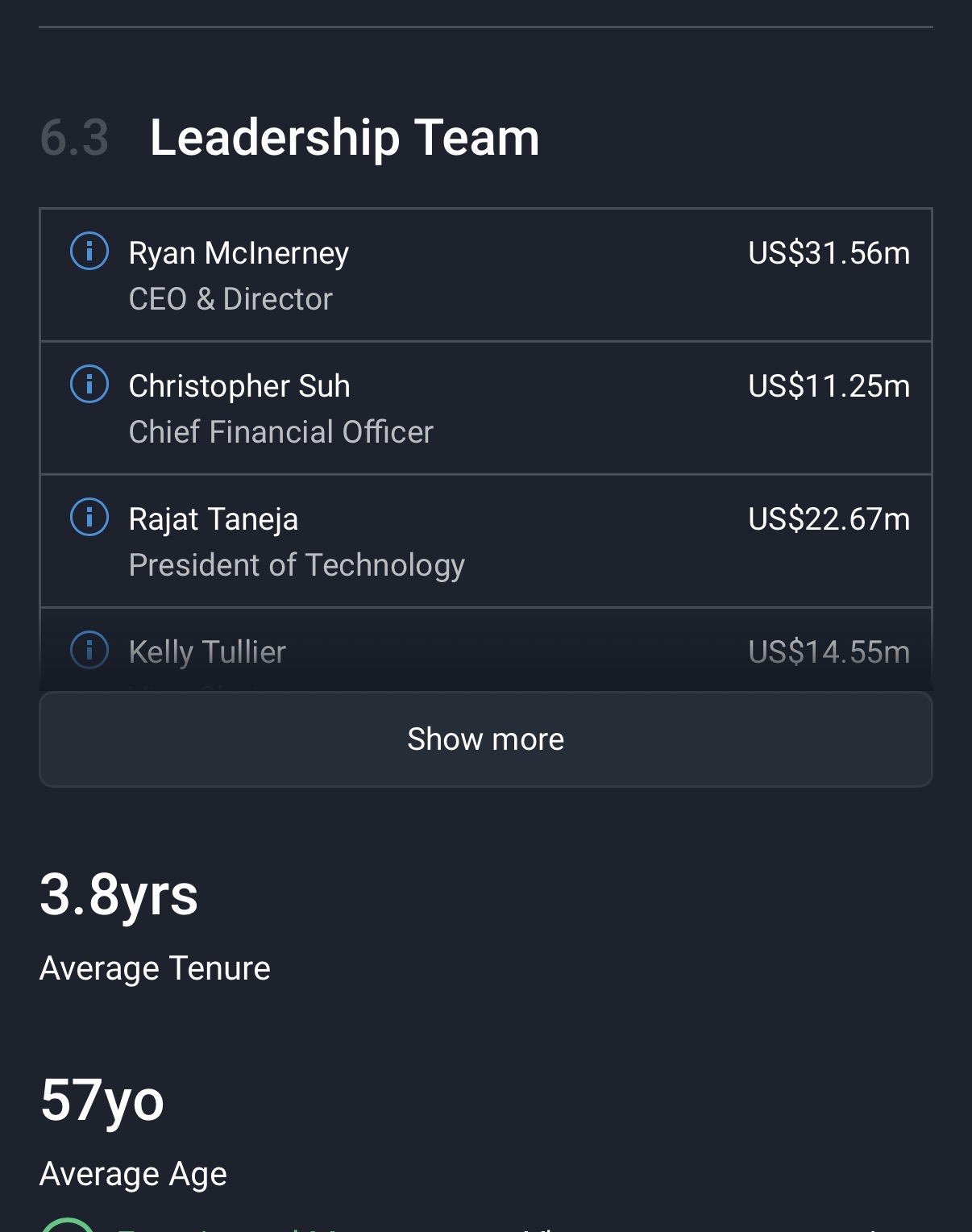This screenshot has width=972, height=1232.
Task: Click info icon beside Ryan McInerney
Action: pyautogui.click(x=89, y=251)
